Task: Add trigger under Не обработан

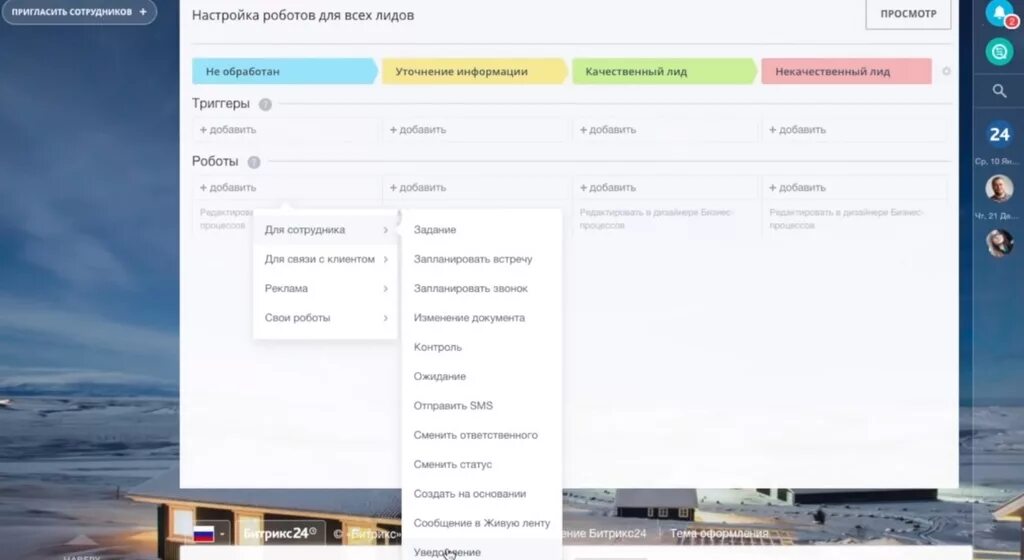Action: coord(228,130)
